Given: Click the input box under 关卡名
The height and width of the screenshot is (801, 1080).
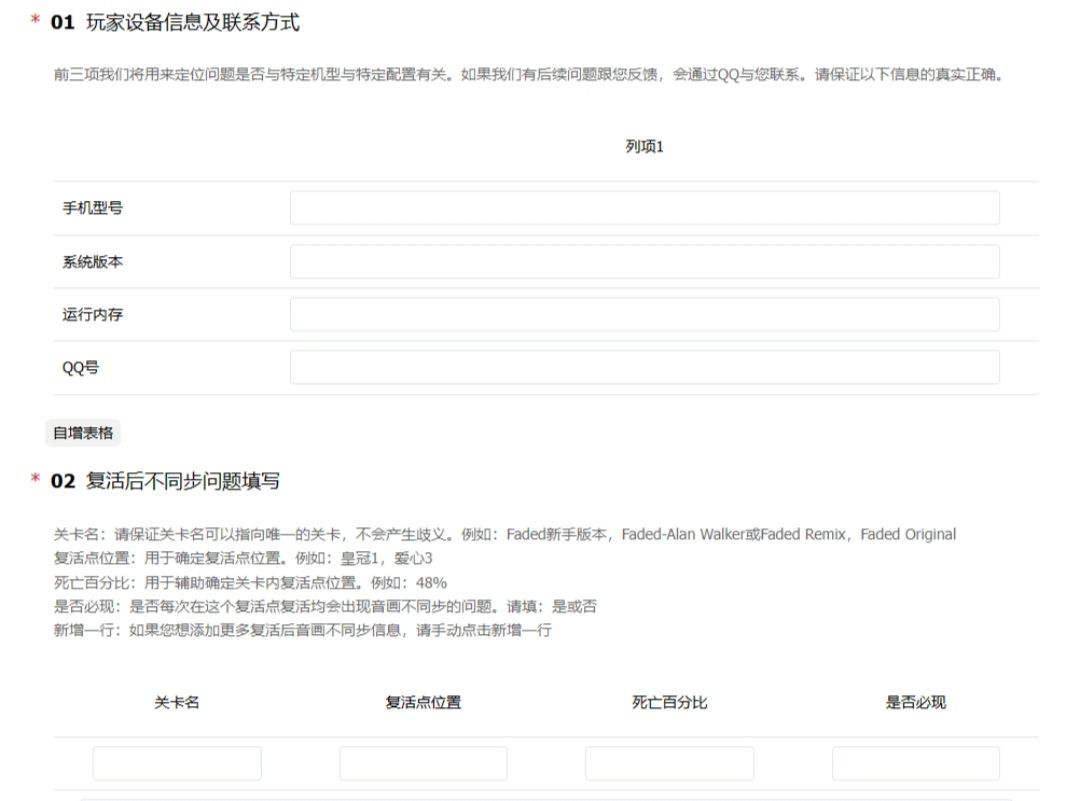Looking at the screenshot, I should pos(177,763).
